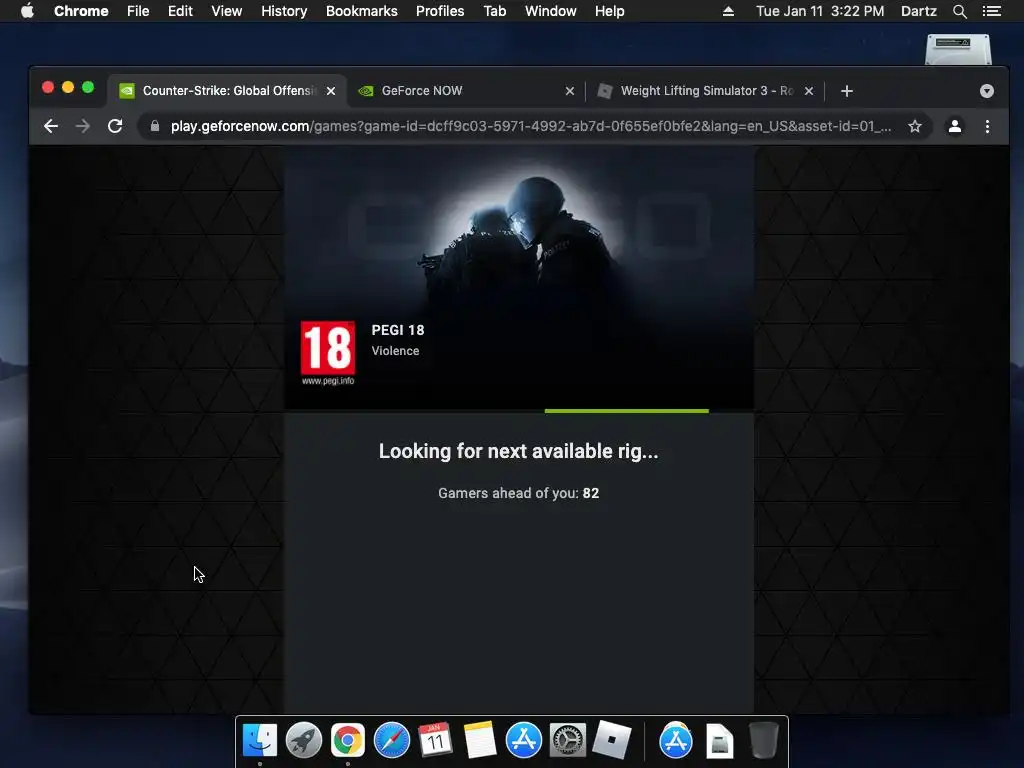1024x768 pixels.
Task: Open the History menu
Action: coord(284,11)
